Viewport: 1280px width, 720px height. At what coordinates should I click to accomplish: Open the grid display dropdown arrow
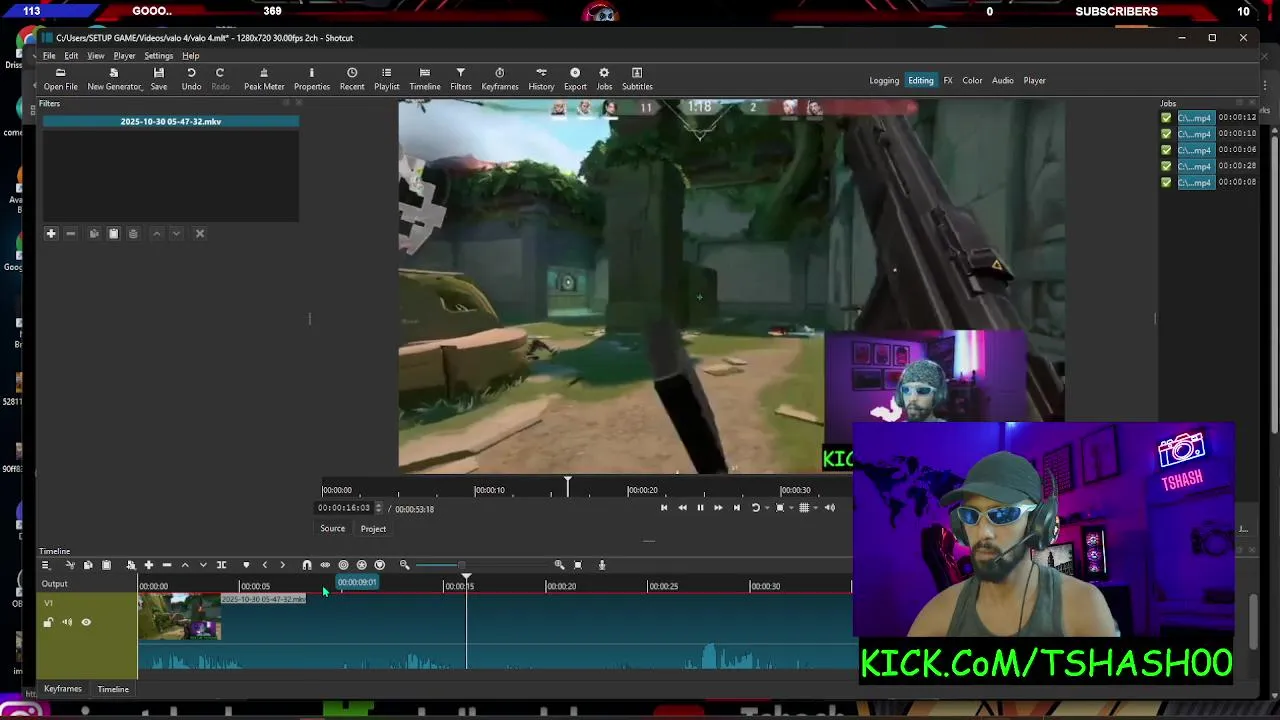coord(814,508)
